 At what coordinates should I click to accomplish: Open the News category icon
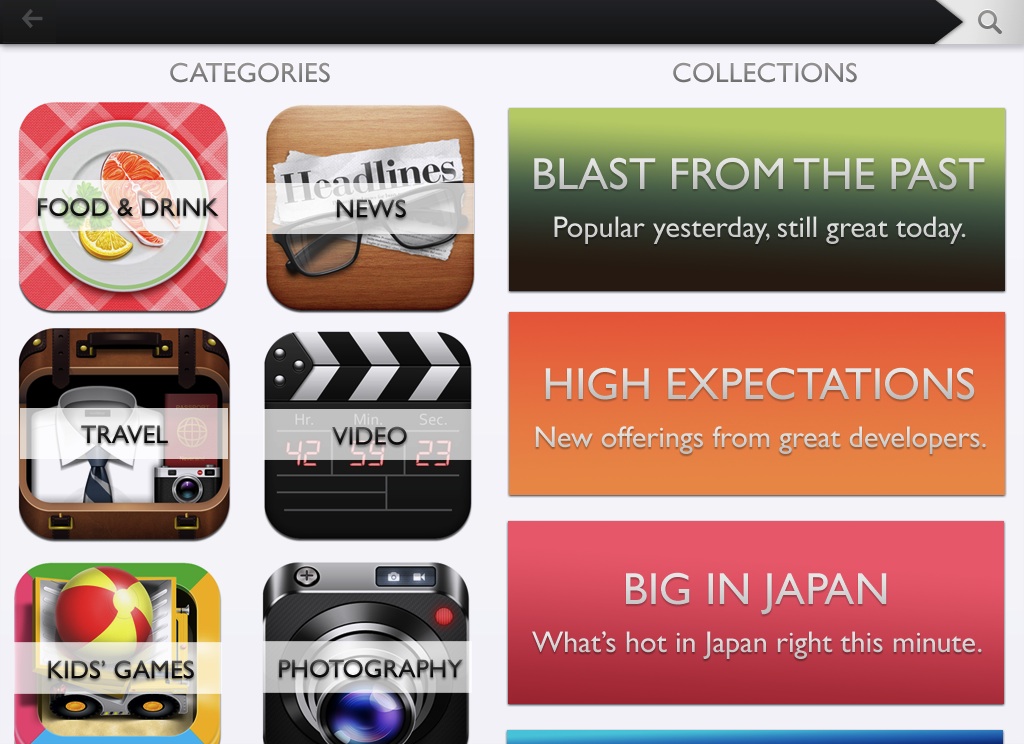pyautogui.click(x=370, y=208)
